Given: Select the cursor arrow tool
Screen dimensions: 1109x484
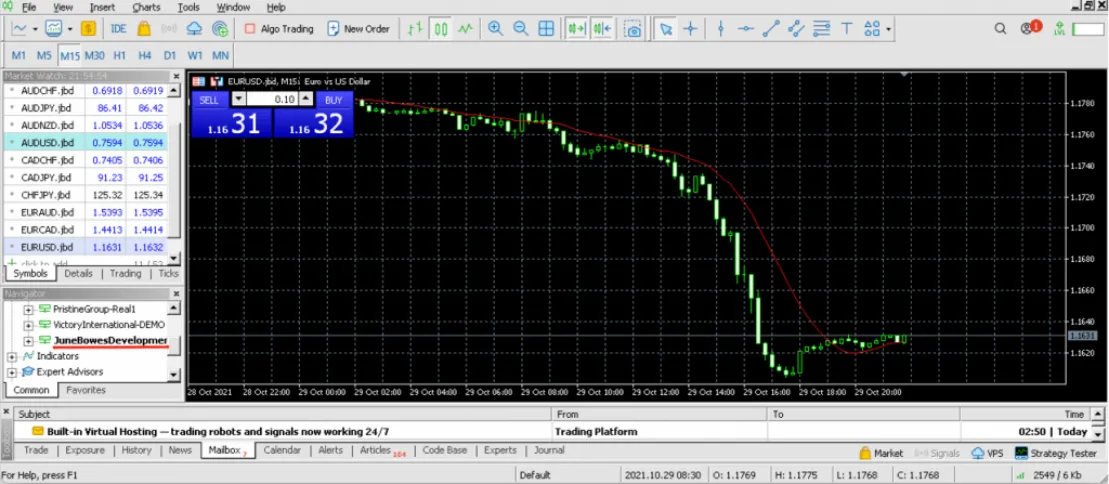Looking at the screenshot, I should pyautogui.click(x=666, y=29).
